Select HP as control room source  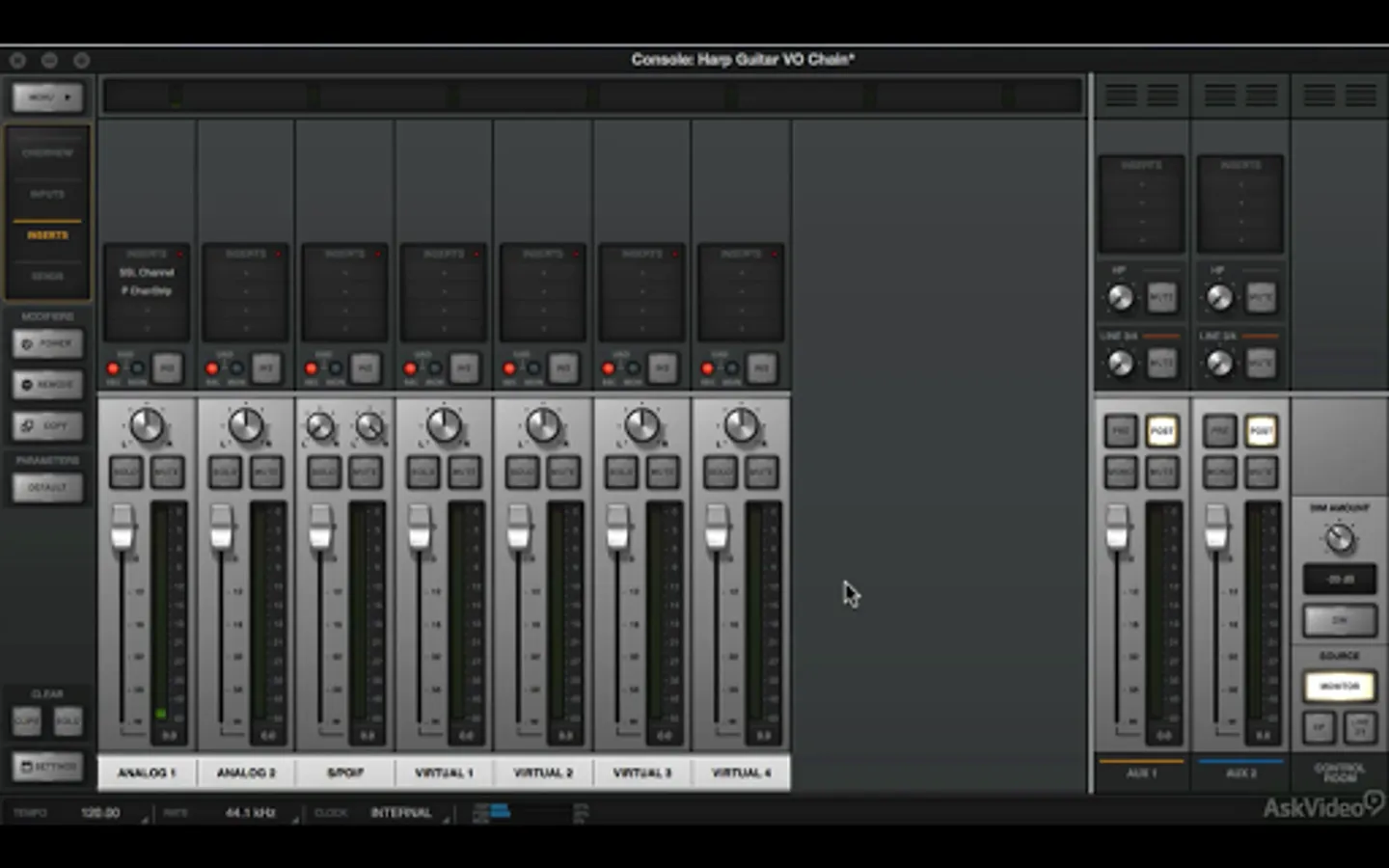point(1319,727)
